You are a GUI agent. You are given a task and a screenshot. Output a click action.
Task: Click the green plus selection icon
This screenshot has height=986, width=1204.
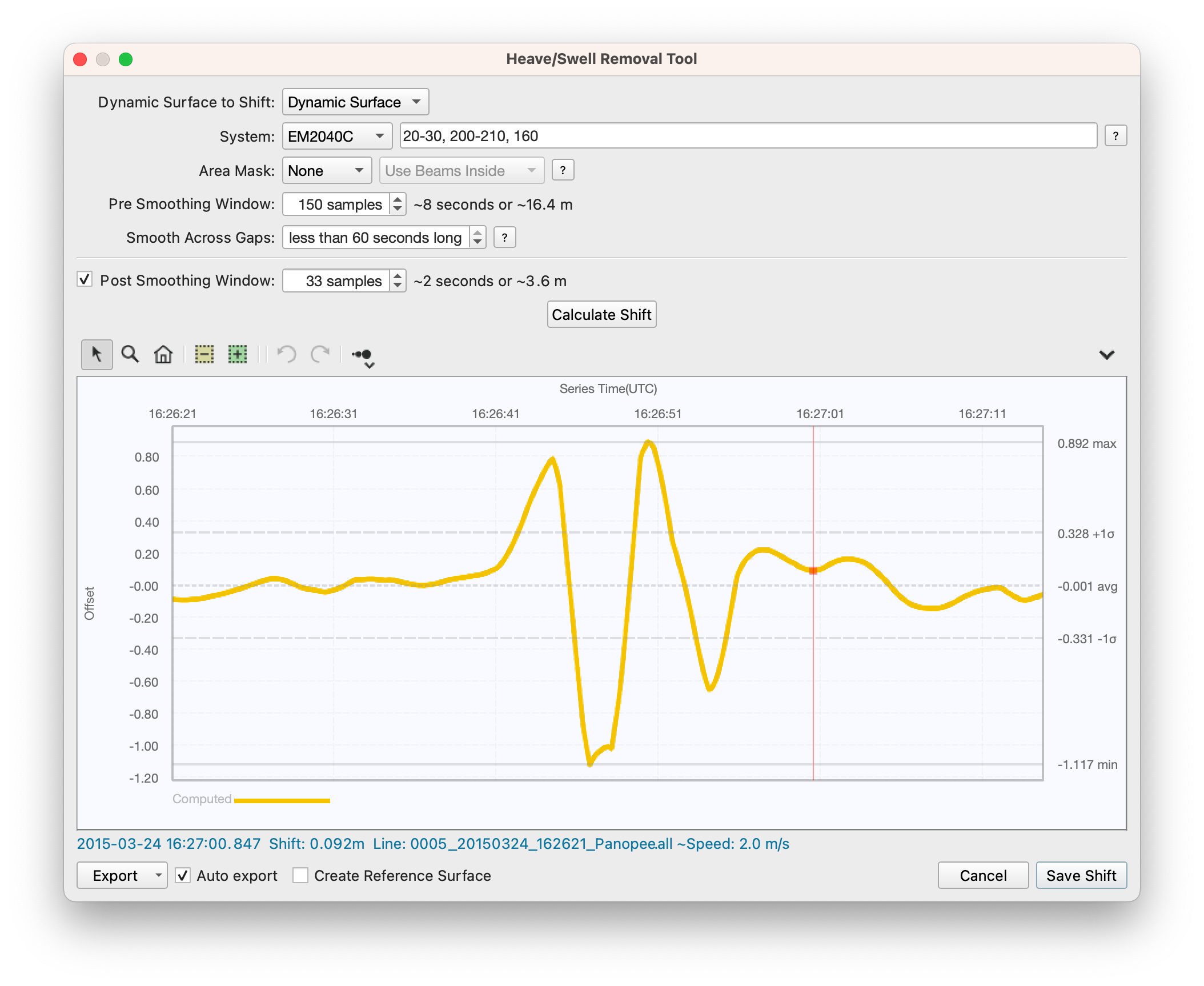click(237, 355)
